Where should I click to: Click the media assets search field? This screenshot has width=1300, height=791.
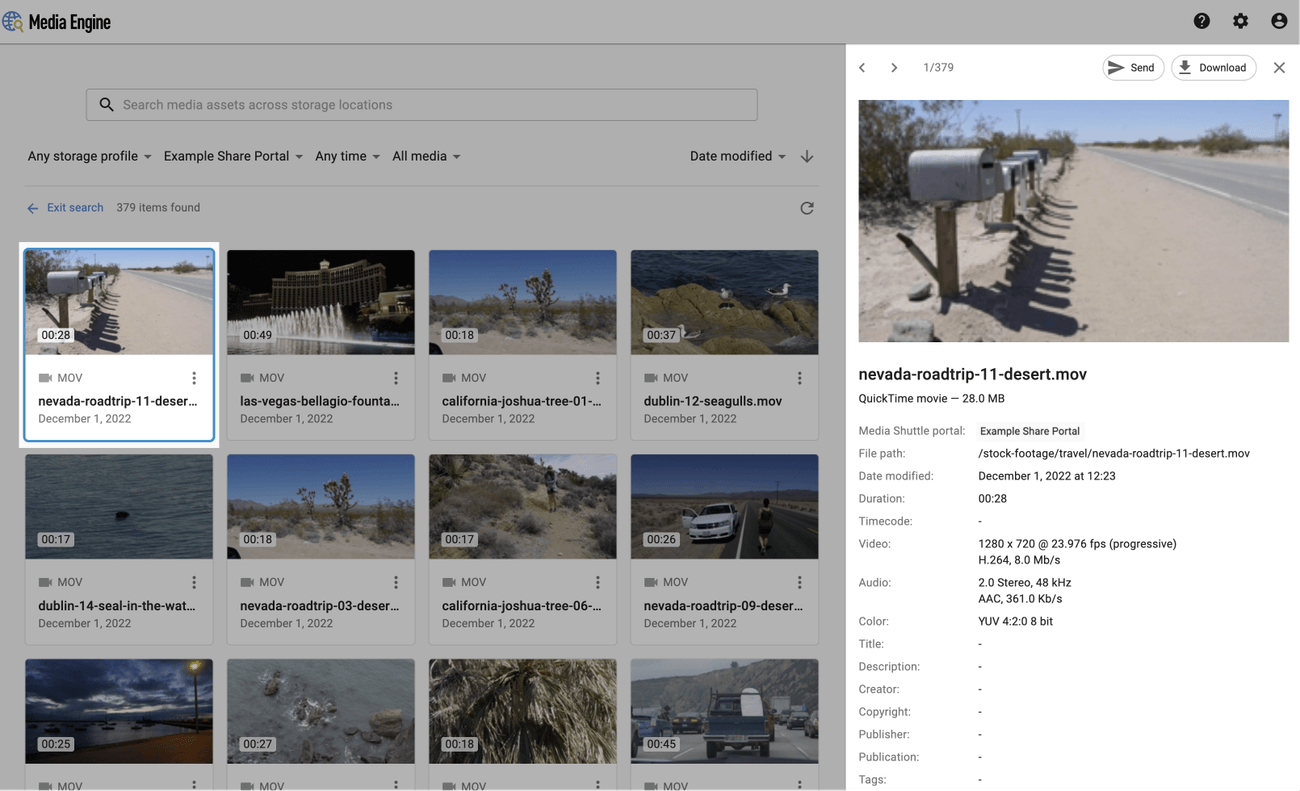click(x=420, y=104)
